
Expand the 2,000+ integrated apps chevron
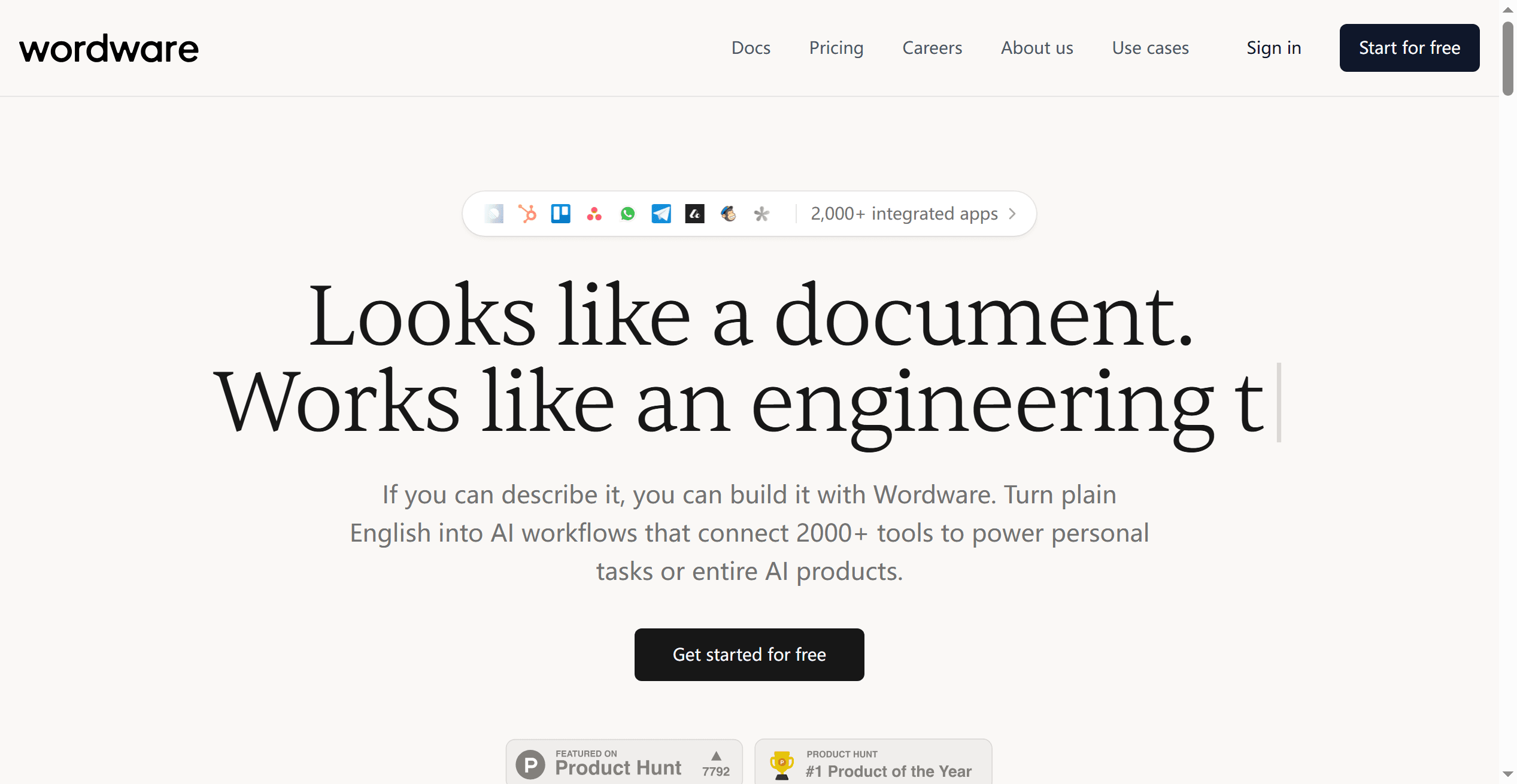point(1012,214)
